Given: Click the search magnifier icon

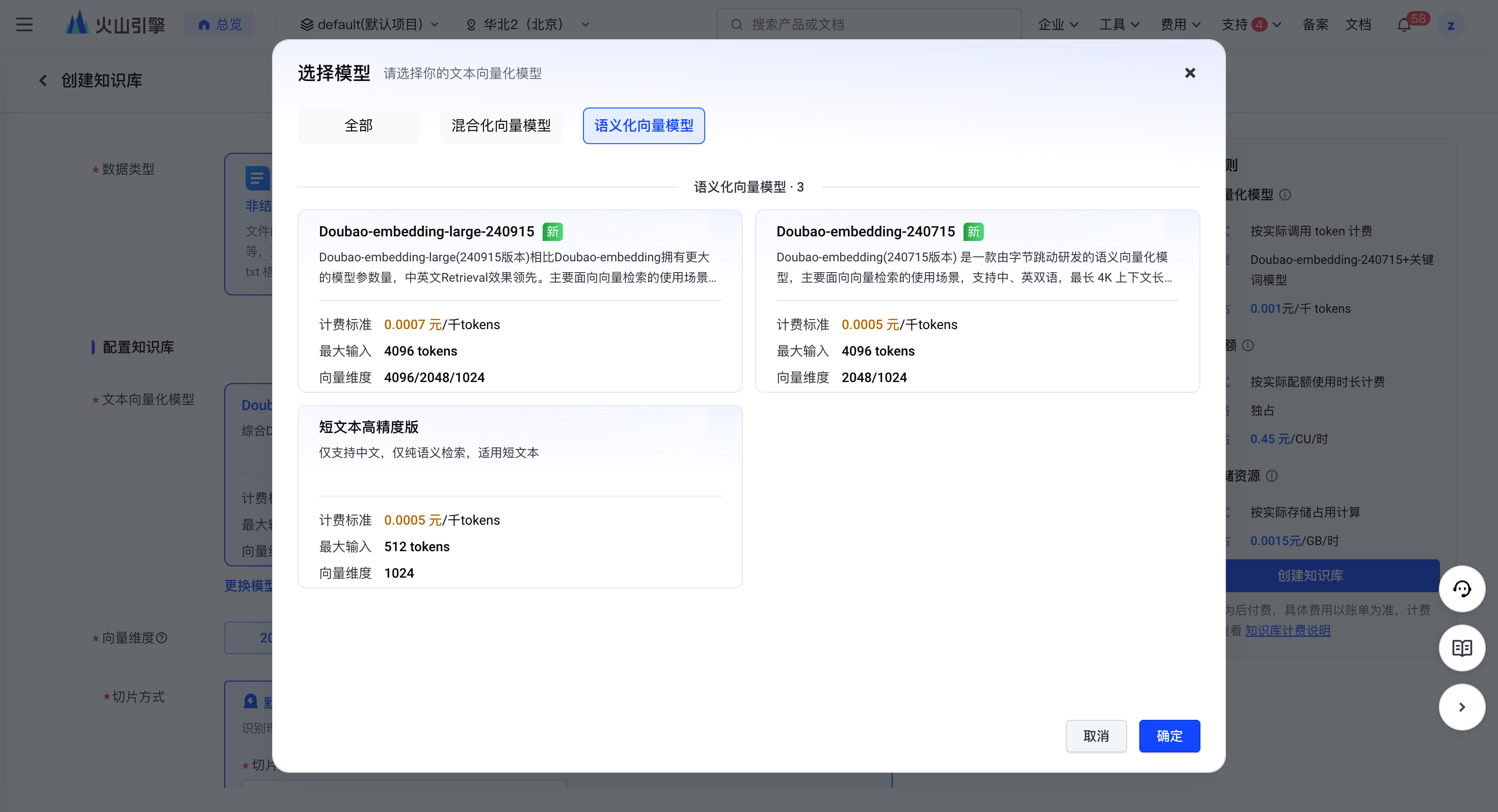Looking at the screenshot, I should point(736,24).
